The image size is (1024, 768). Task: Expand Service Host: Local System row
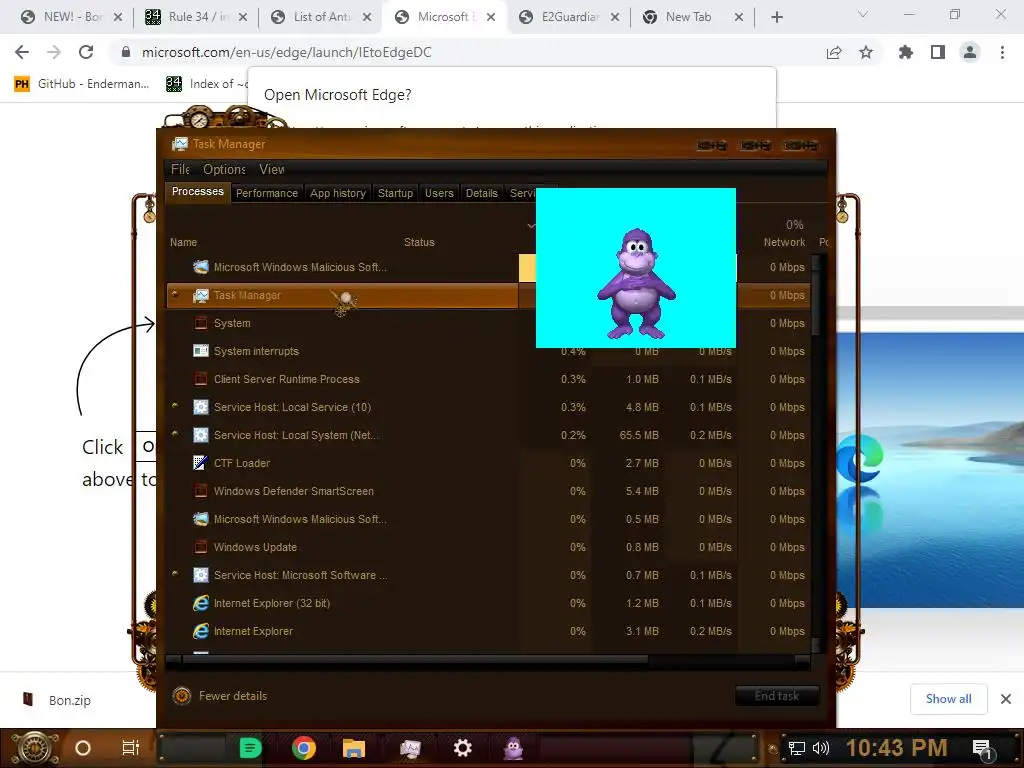(x=175, y=434)
